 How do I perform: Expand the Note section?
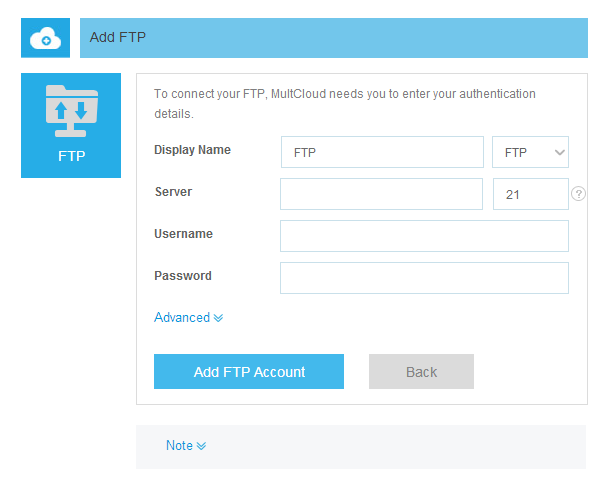180,446
